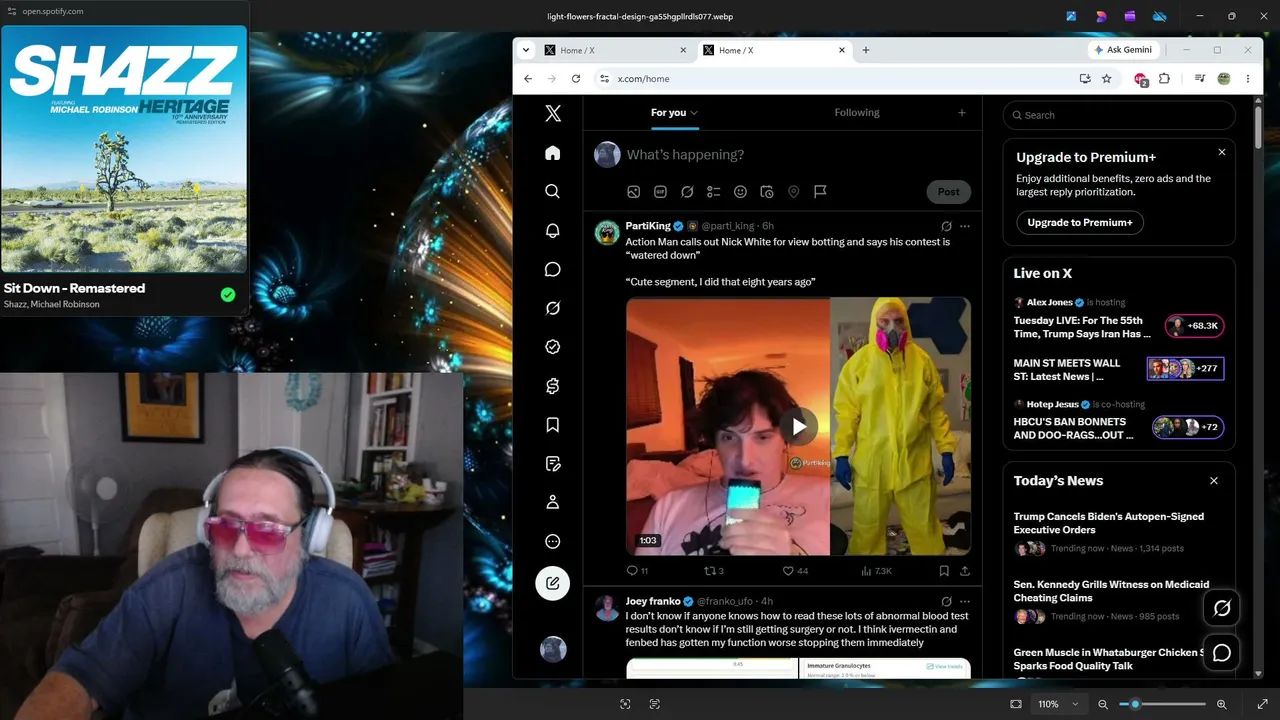Open the X logo home link
The image size is (1280, 720).
pos(553,114)
